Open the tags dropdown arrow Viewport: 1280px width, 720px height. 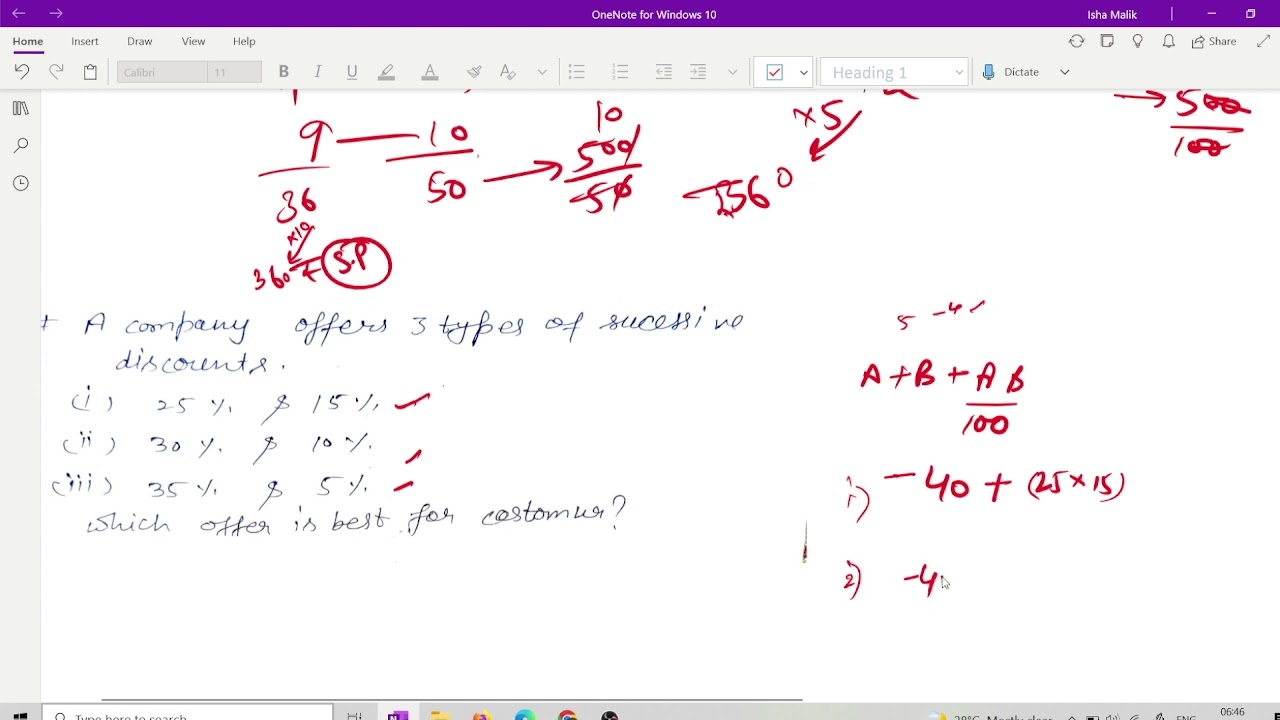[x=803, y=72]
